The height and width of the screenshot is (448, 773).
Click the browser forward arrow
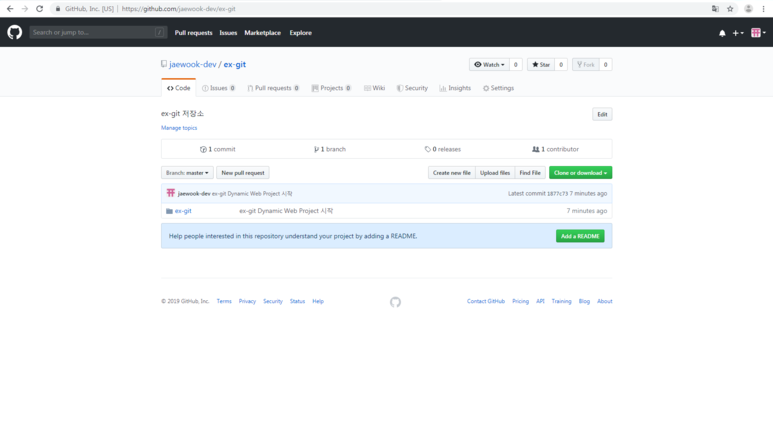[x=25, y=9]
